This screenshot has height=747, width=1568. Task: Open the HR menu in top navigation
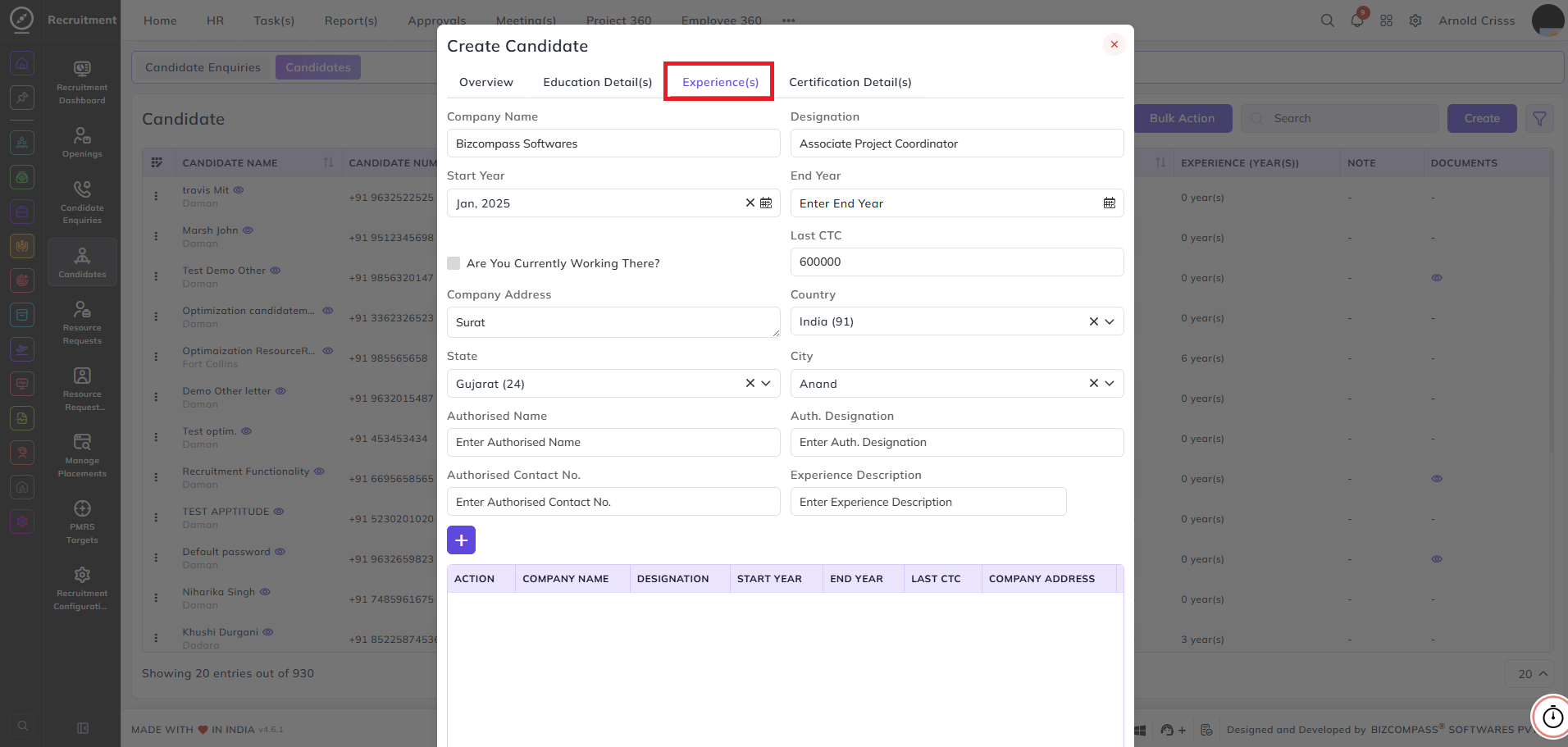tap(216, 20)
